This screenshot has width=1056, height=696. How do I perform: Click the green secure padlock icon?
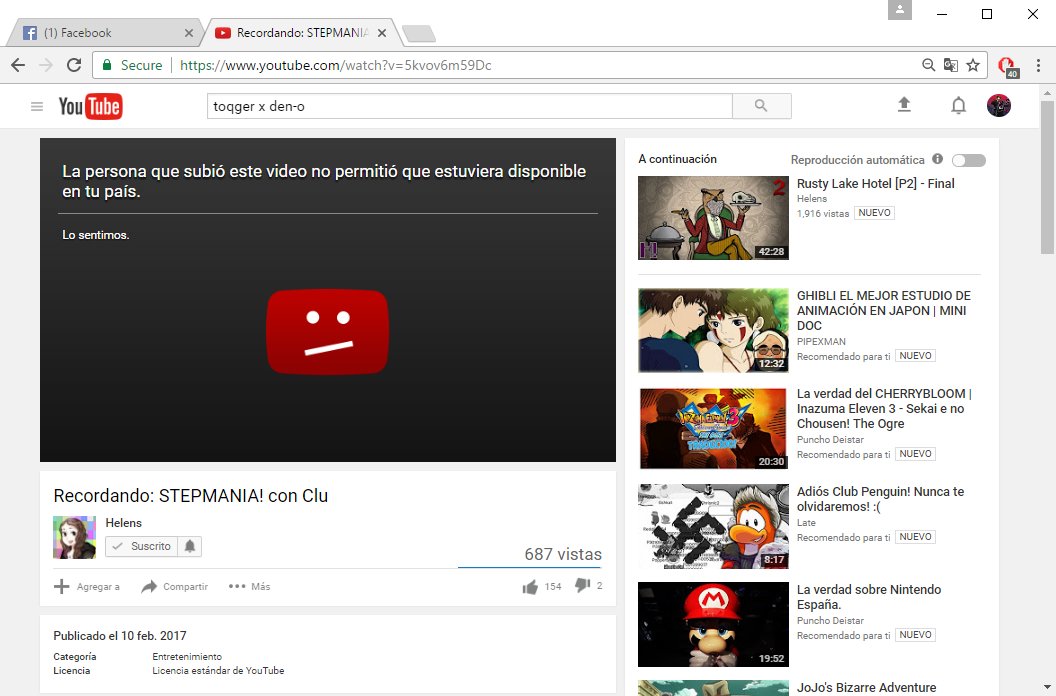[x=106, y=65]
